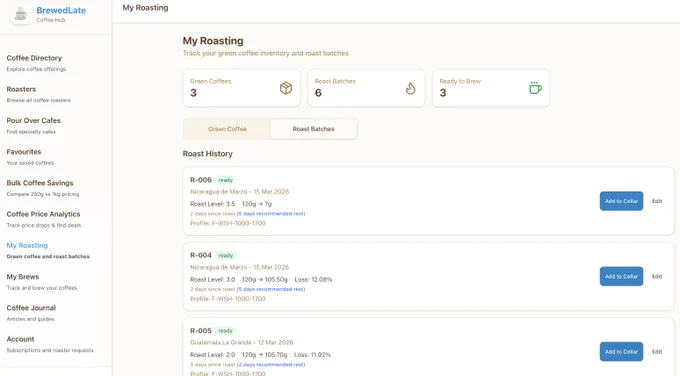This screenshot has width=680, height=376.
Task: Click the My Roasting header title
Action: click(x=145, y=8)
